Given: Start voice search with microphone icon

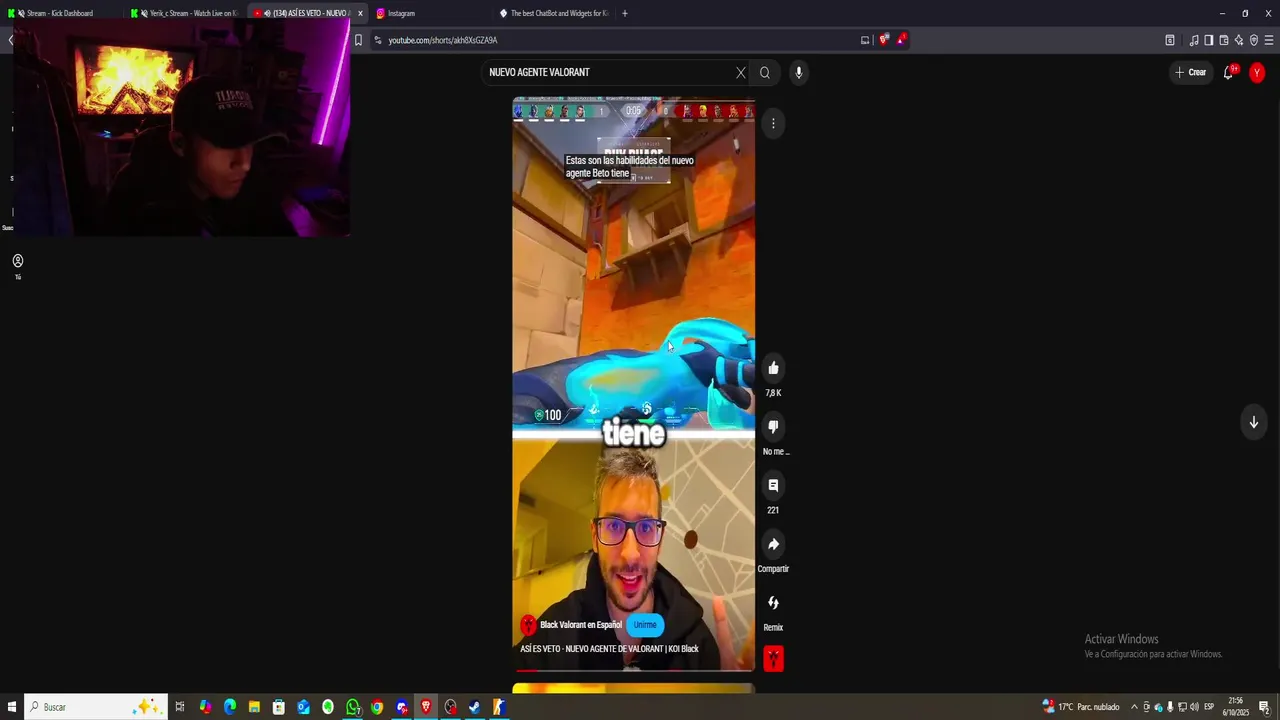Looking at the screenshot, I should click(x=798, y=72).
